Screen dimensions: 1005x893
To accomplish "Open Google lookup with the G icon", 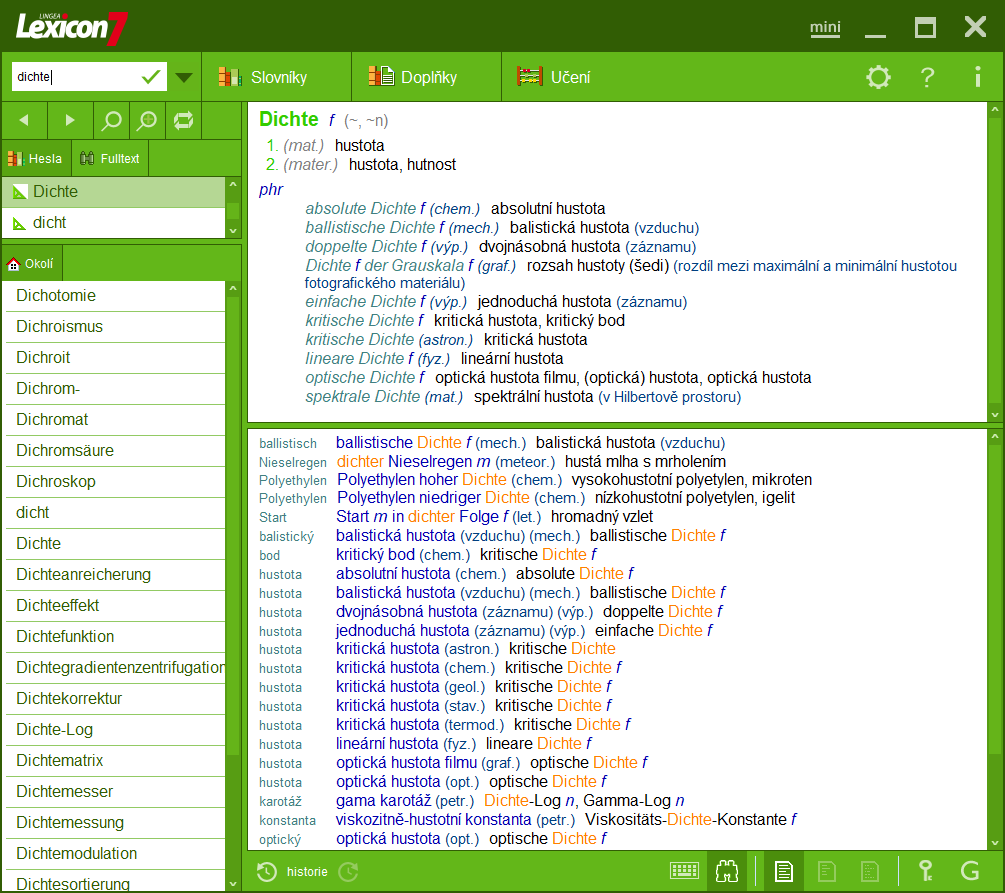I will [968, 871].
